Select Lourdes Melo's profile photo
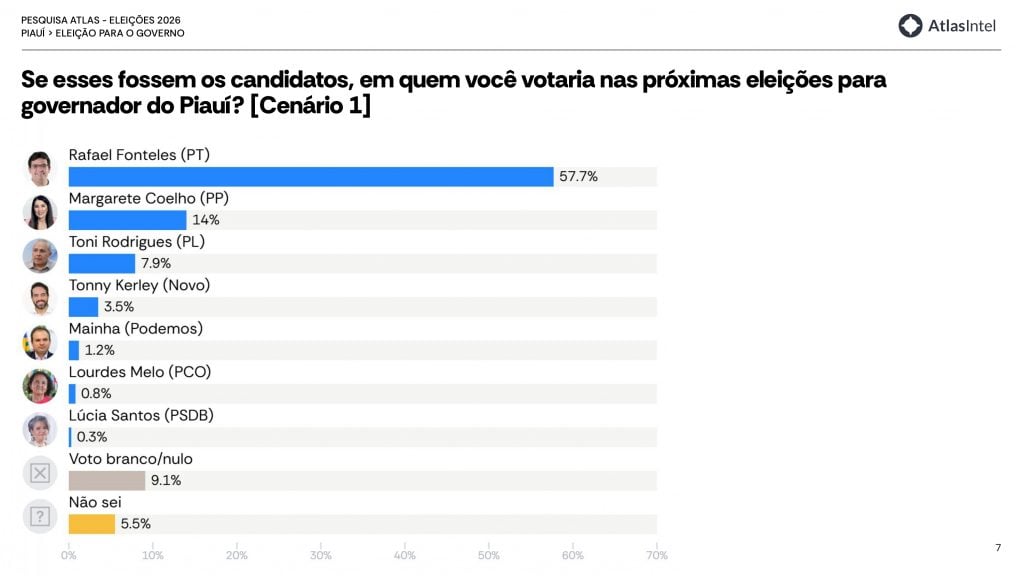The height and width of the screenshot is (576, 1024). click(x=40, y=386)
